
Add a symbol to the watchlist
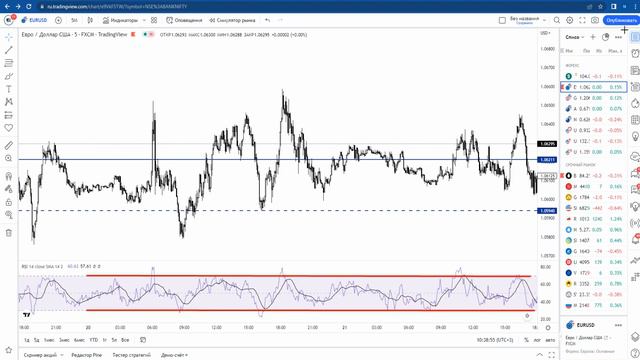click(x=593, y=37)
